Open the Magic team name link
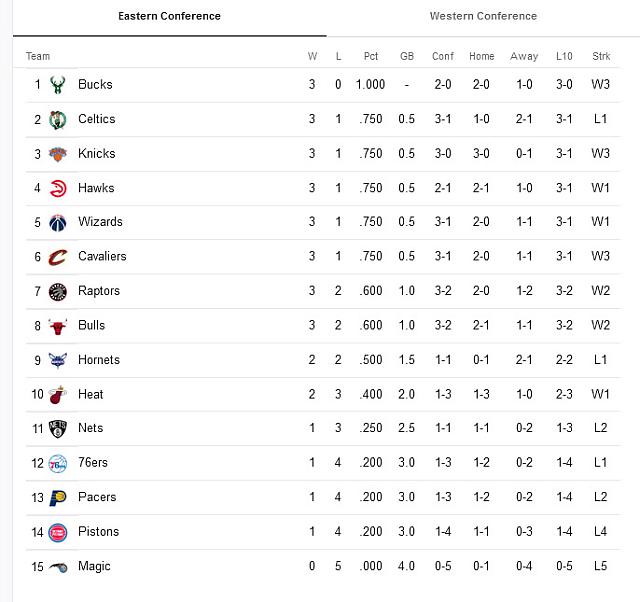The width and height of the screenshot is (640, 602). [x=94, y=566]
